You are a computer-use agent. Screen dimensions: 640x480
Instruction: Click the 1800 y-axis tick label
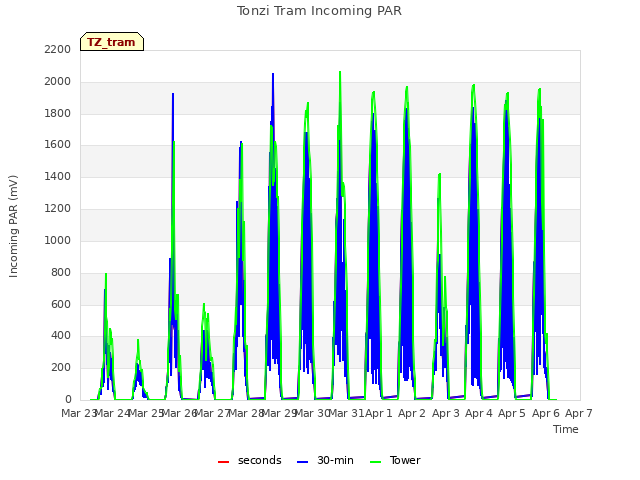tap(58, 113)
